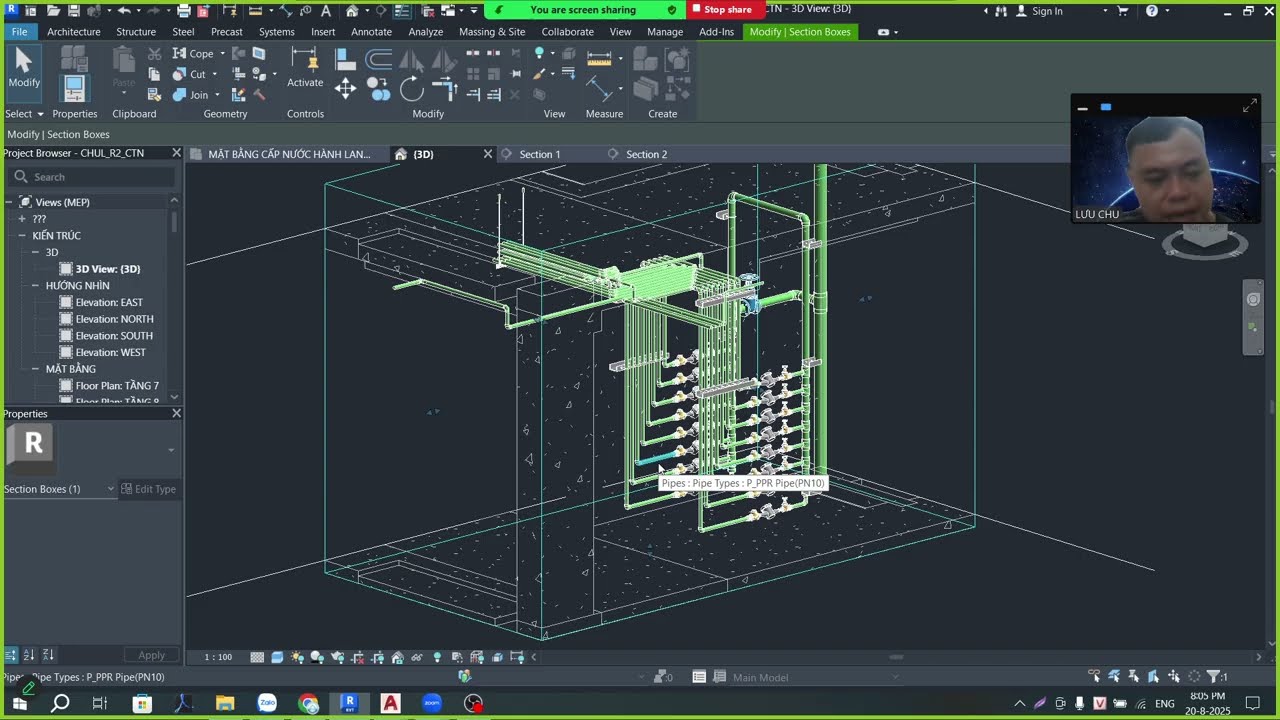Toggle Crop View in view control bar
Image resolution: width=1280 pixels, height=720 pixels.
[357, 657]
